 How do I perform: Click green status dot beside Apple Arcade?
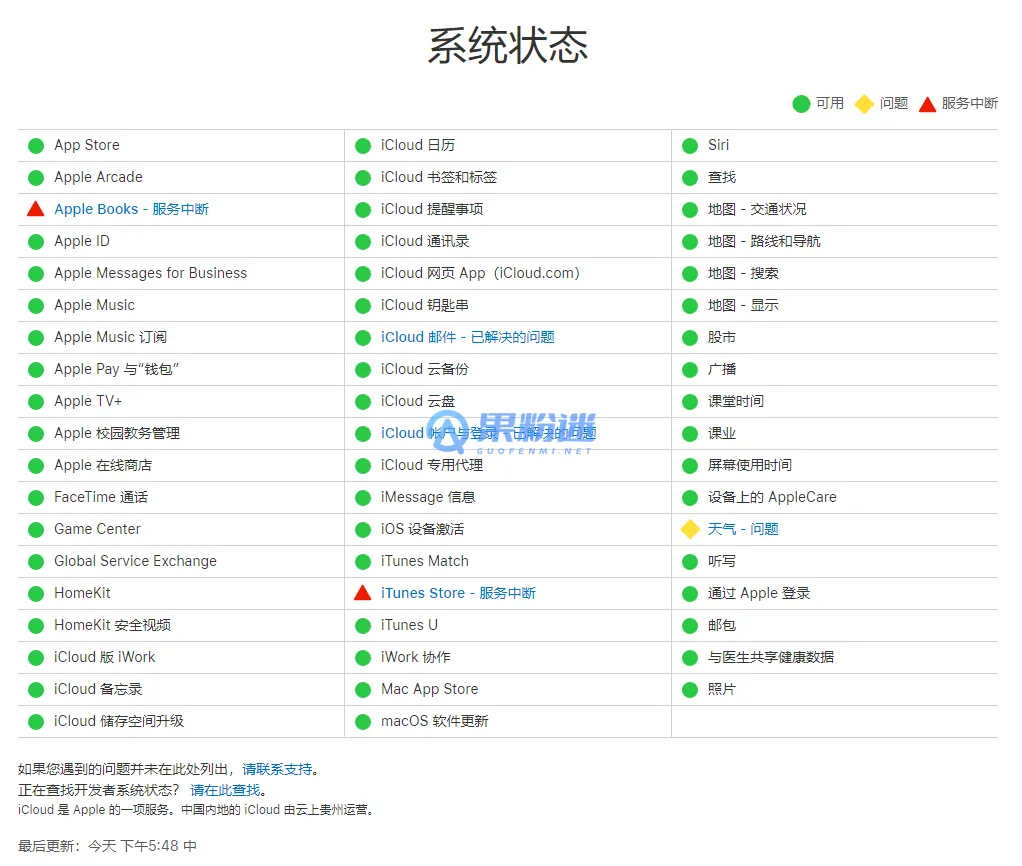tap(36, 177)
